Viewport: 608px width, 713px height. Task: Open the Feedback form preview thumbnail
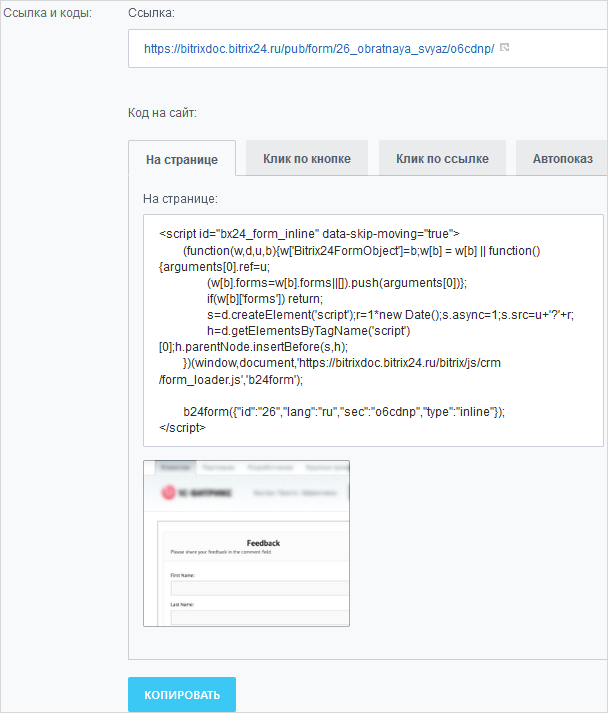(246, 543)
